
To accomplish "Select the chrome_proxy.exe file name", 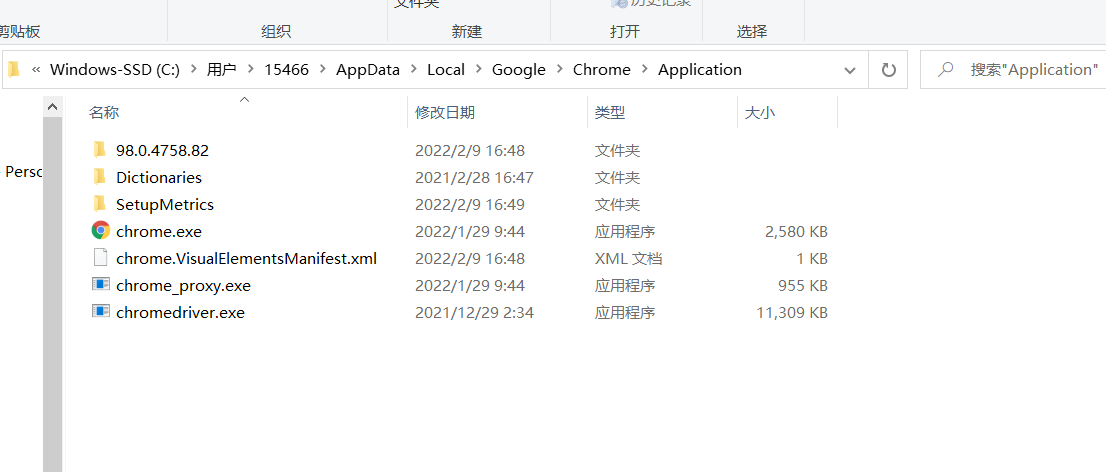I will [183, 286].
